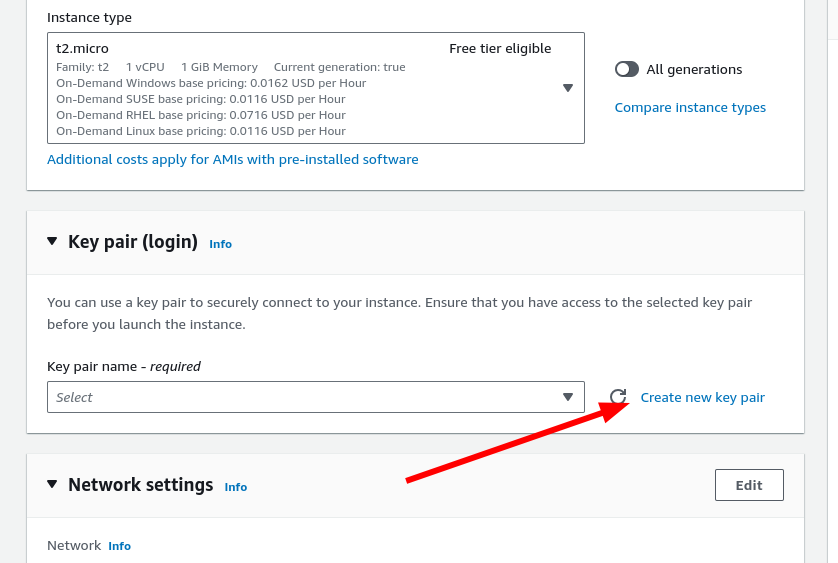The image size is (838, 563).
Task: Open Compare instance types link
Action: point(690,107)
